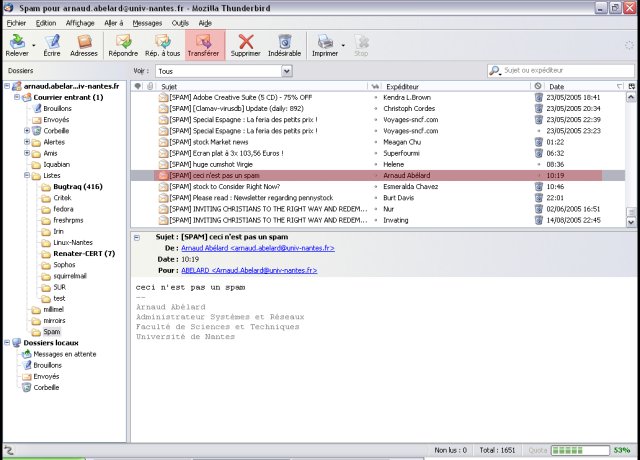640x460 pixels.
Task: Click the Relever get mail icon
Action: click(x=17, y=45)
